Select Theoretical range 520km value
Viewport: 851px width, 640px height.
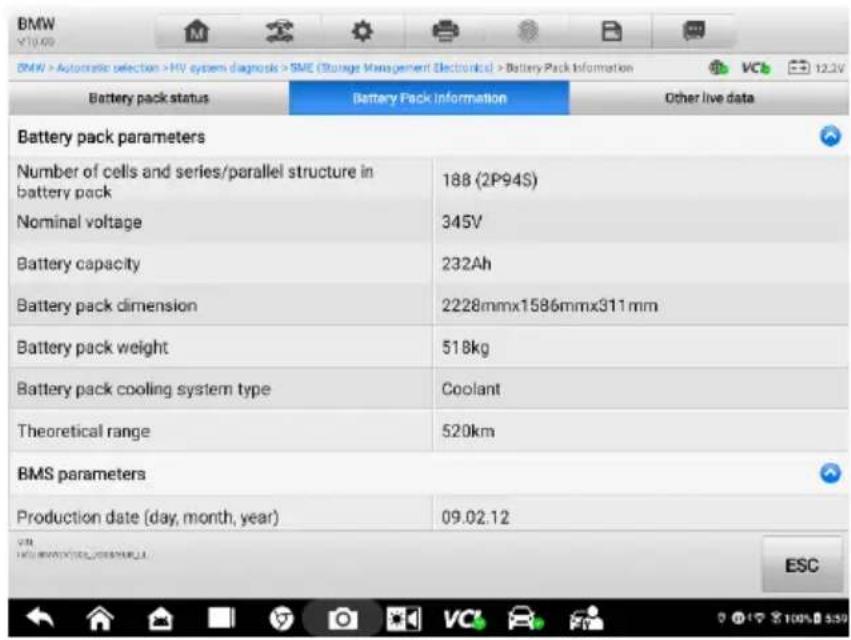click(x=468, y=432)
